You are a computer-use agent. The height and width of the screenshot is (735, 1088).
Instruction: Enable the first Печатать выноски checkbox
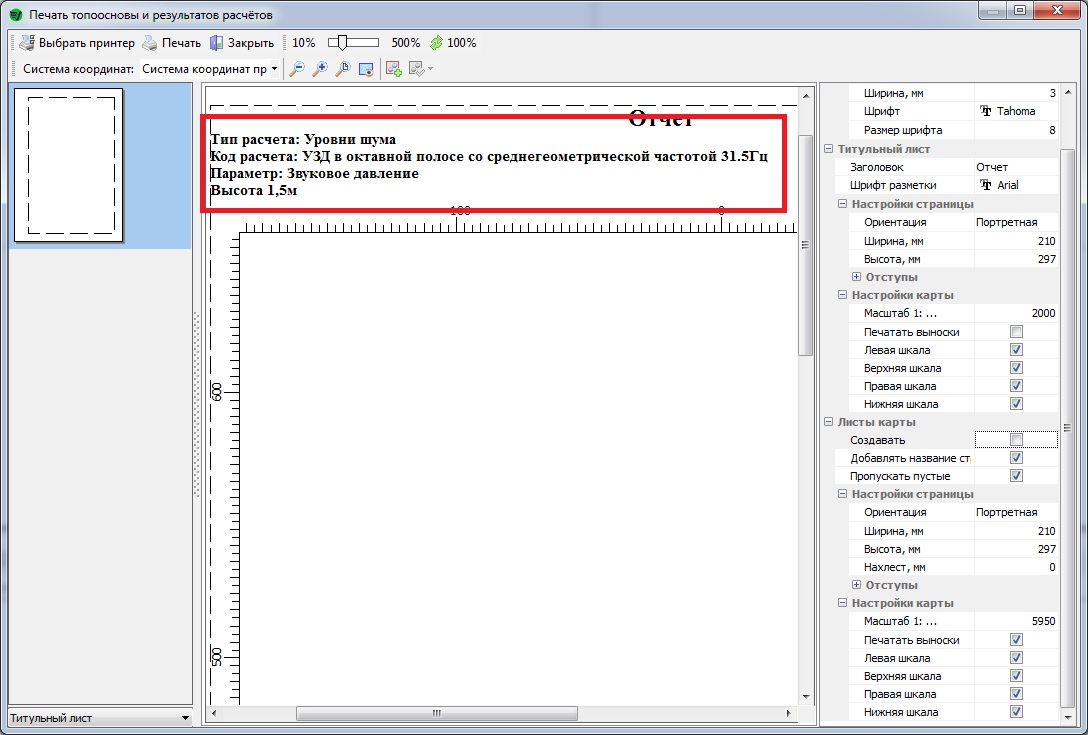point(1016,332)
